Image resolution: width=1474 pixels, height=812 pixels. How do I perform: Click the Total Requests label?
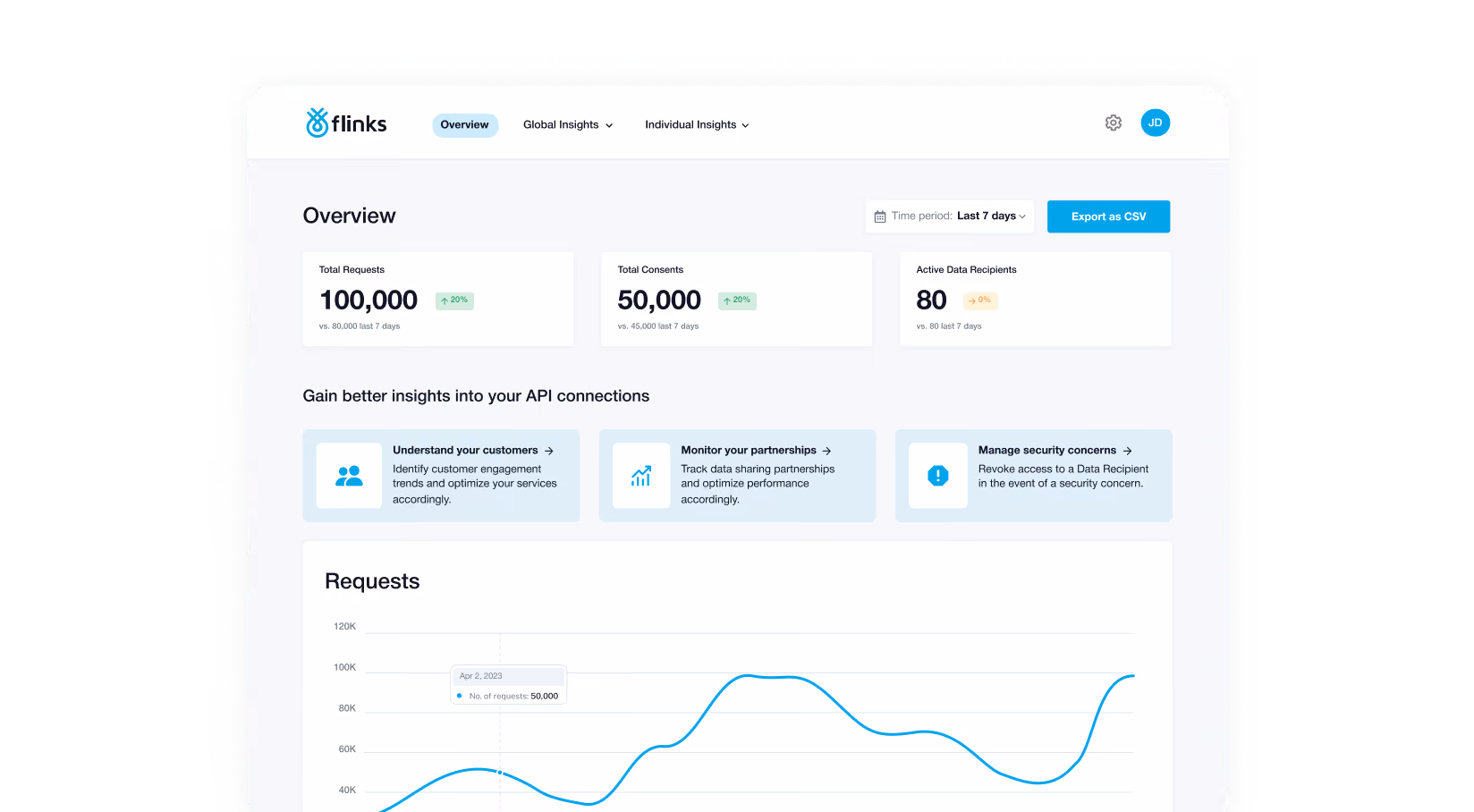[x=352, y=270]
